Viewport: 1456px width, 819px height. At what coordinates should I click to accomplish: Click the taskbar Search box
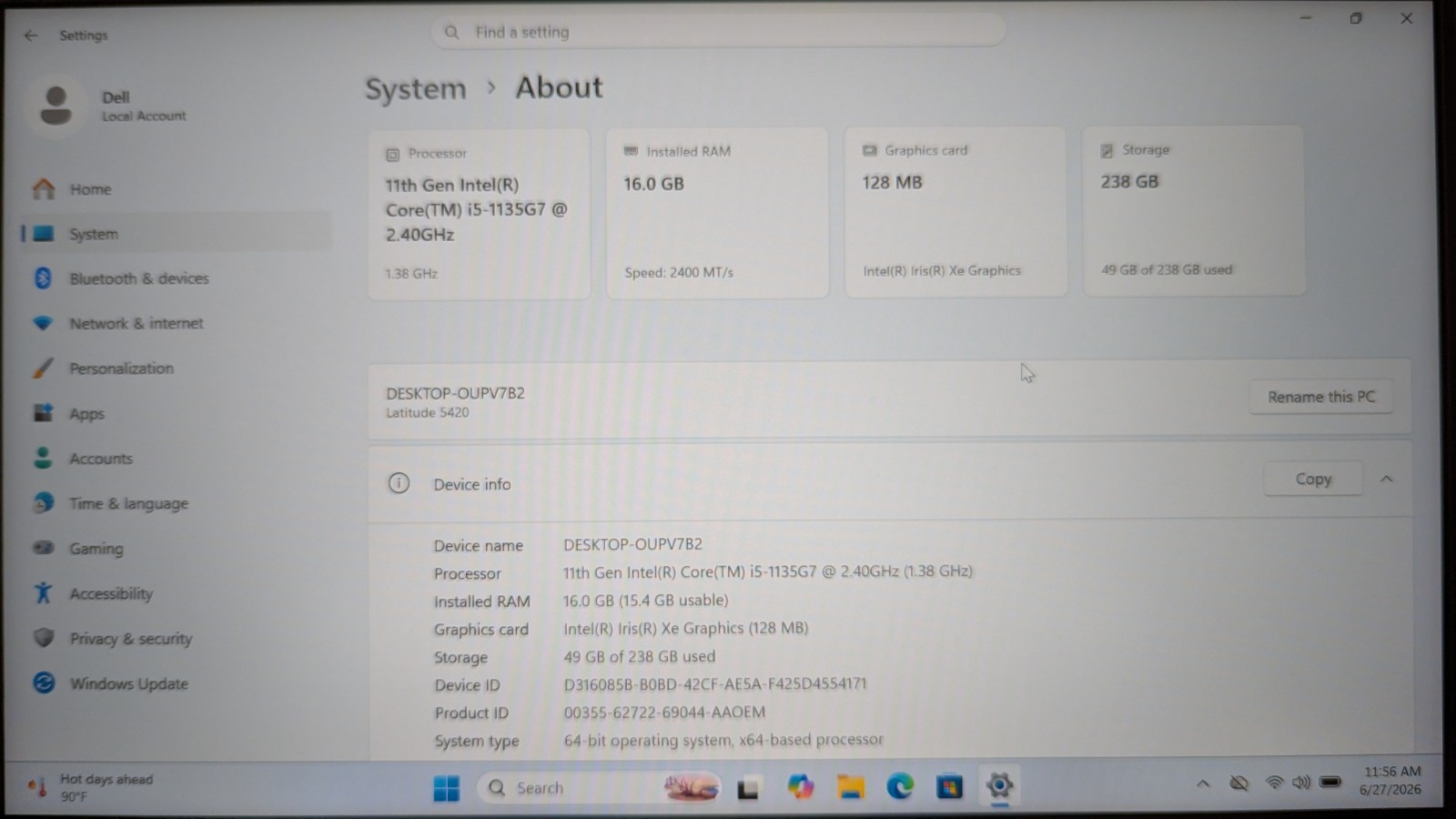(x=601, y=788)
